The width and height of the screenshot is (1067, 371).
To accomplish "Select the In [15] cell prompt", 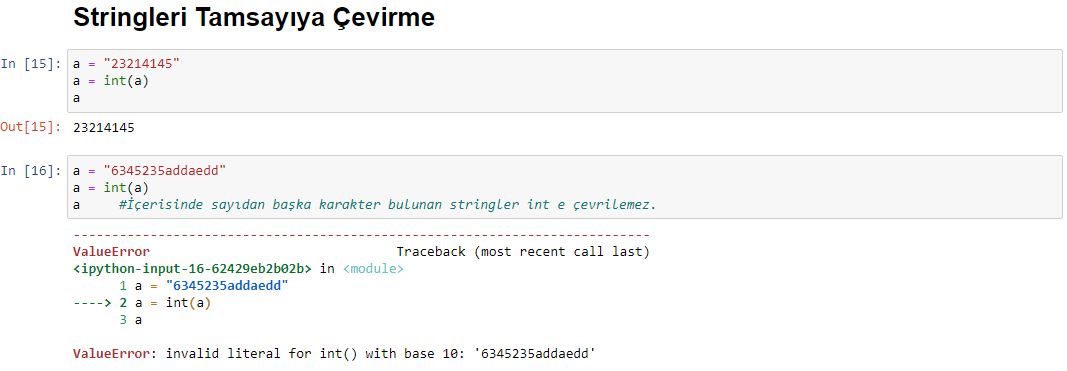I will pos(31,64).
